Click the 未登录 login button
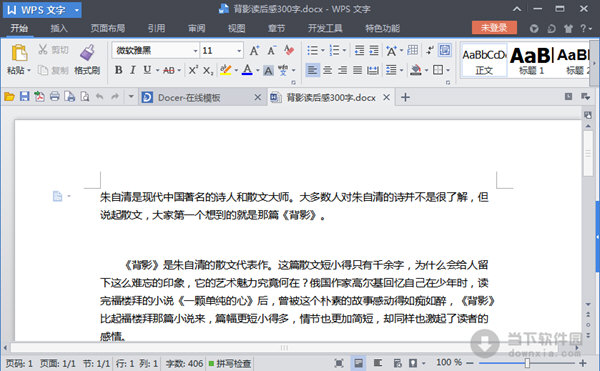The width and height of the screenshot is (600, 371). click(x=494, y=28)
